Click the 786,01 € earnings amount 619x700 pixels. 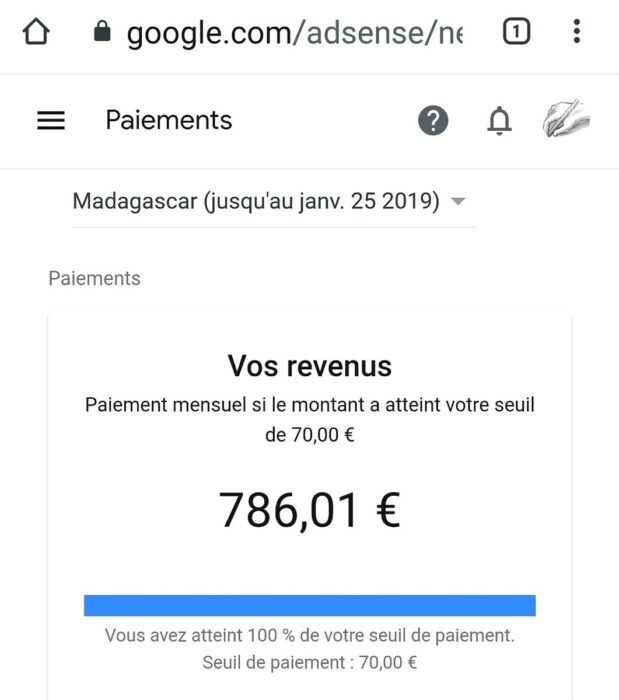(x=310, y=510)
